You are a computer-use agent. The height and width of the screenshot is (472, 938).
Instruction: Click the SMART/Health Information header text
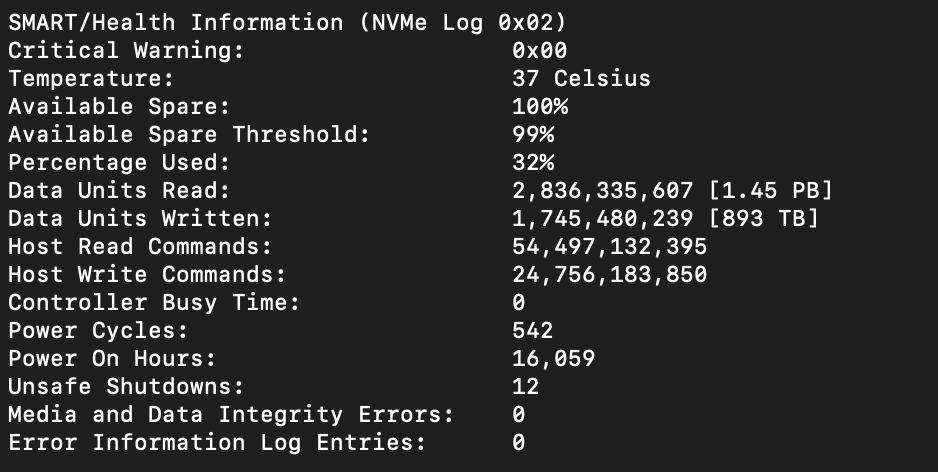click(175, 23)
